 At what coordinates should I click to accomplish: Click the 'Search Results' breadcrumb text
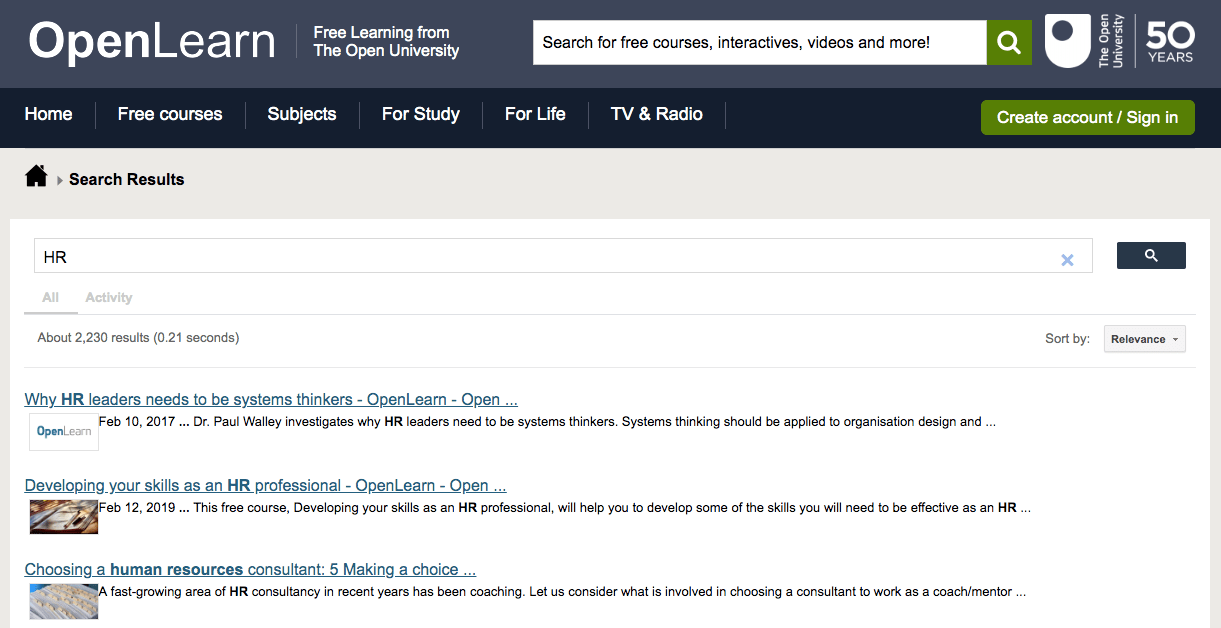[x=127, y=180]
